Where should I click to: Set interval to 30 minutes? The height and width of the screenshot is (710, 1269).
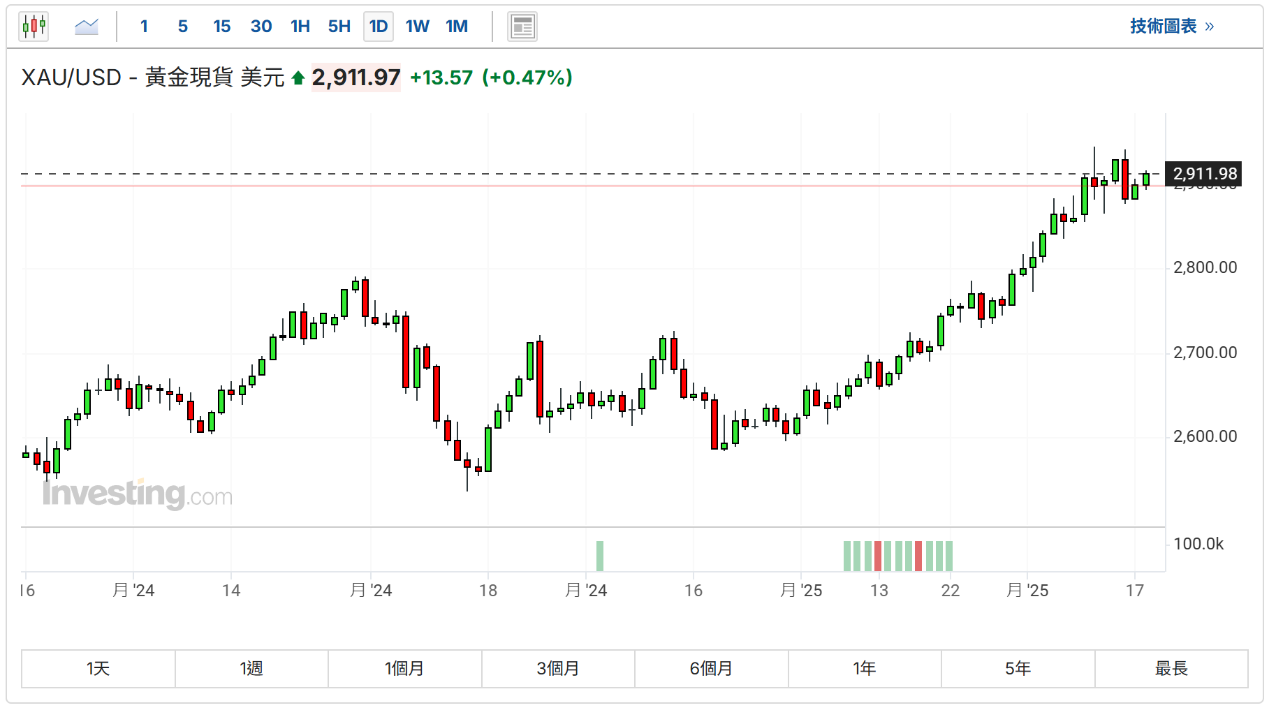pos(261,26)
